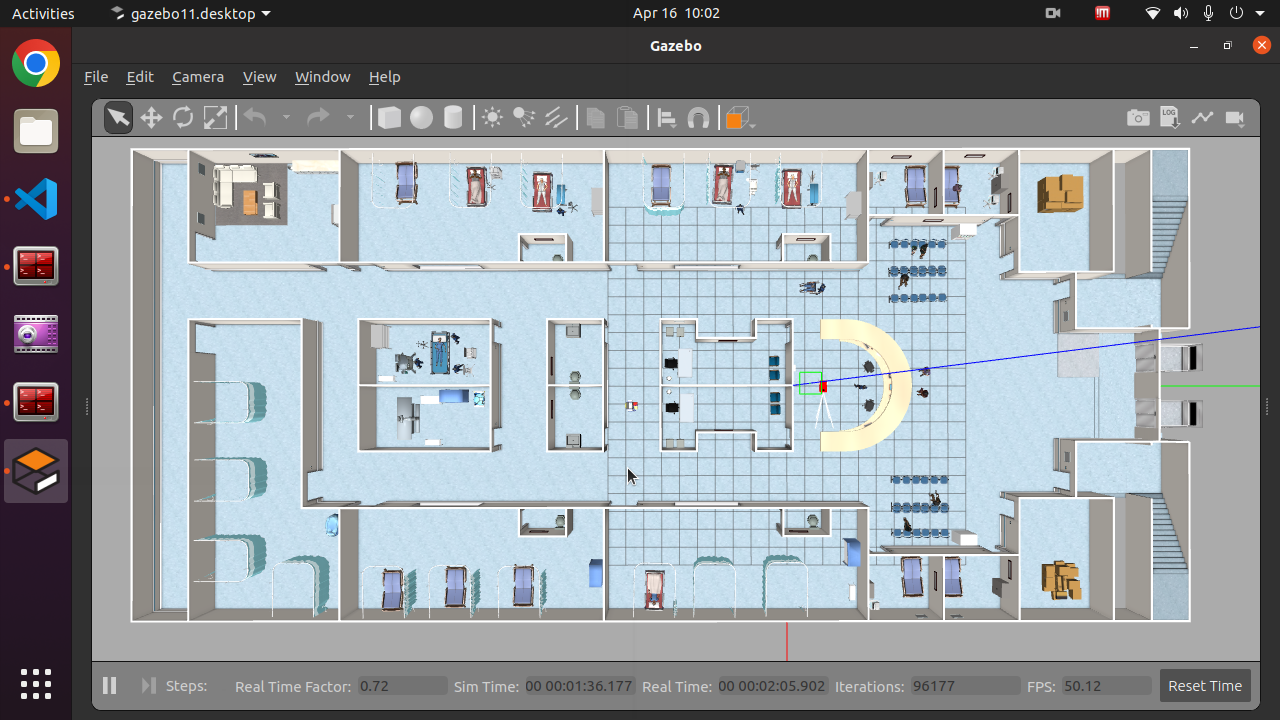This screenshot has width=1280, height=720.
Task: Add a directional light
Action: coord(556,118)
